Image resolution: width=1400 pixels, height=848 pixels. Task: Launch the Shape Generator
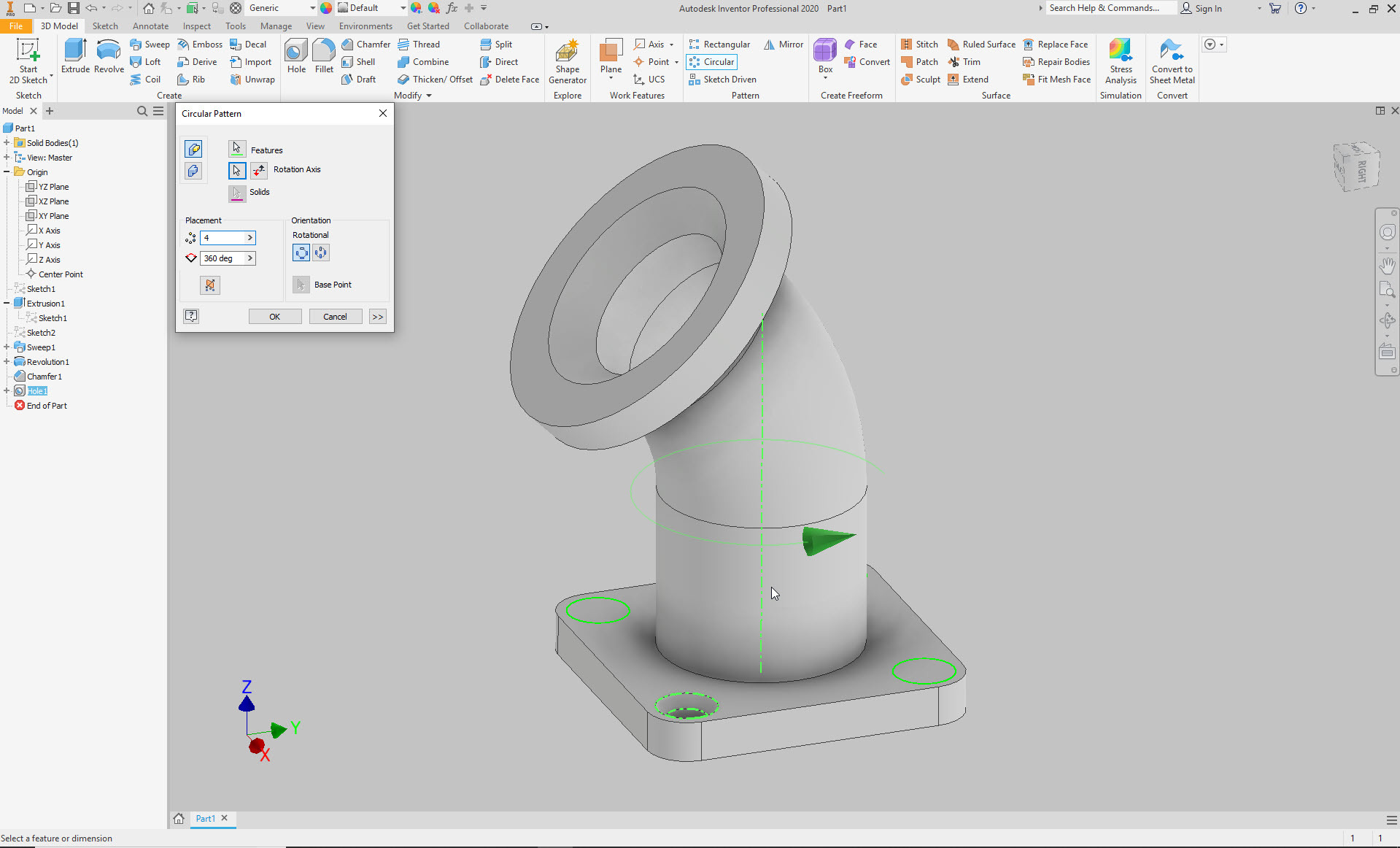(x=568, y=61)
